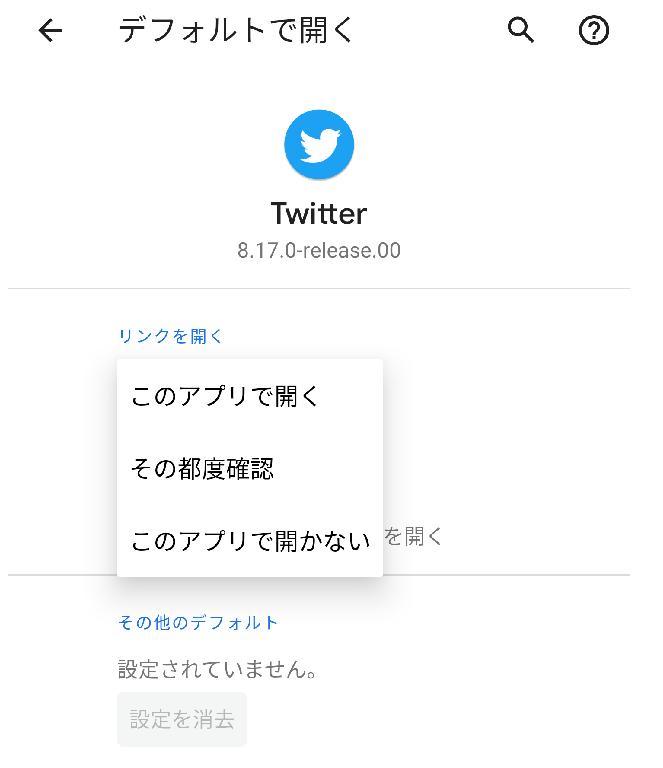Click the リンクを開く section header
The height and width of the screenshot is (768, 663).
click(x=170, y=336)
